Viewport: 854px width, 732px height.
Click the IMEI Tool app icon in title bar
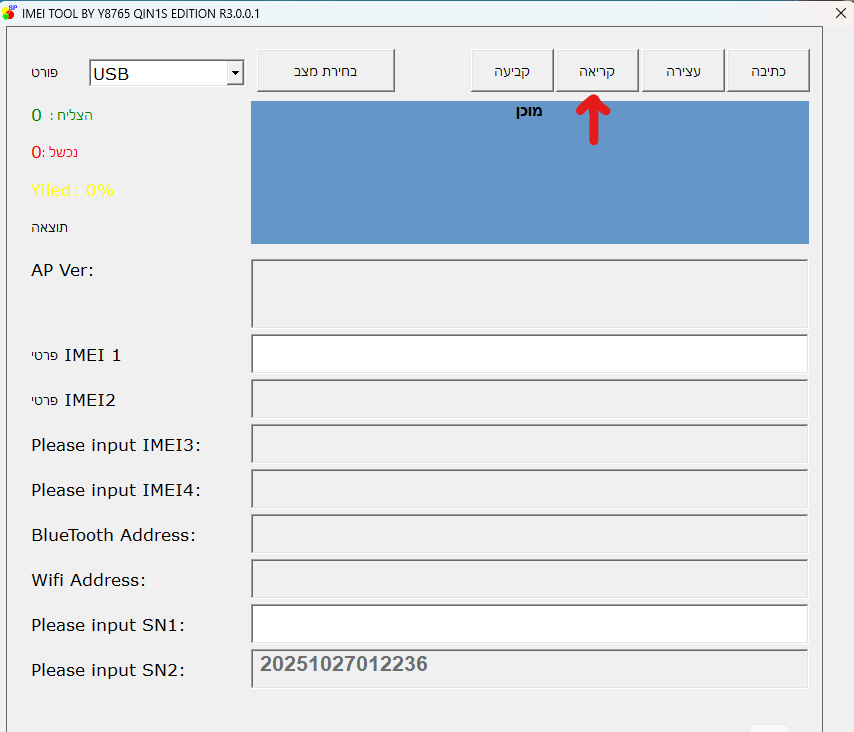coord(10,13)
